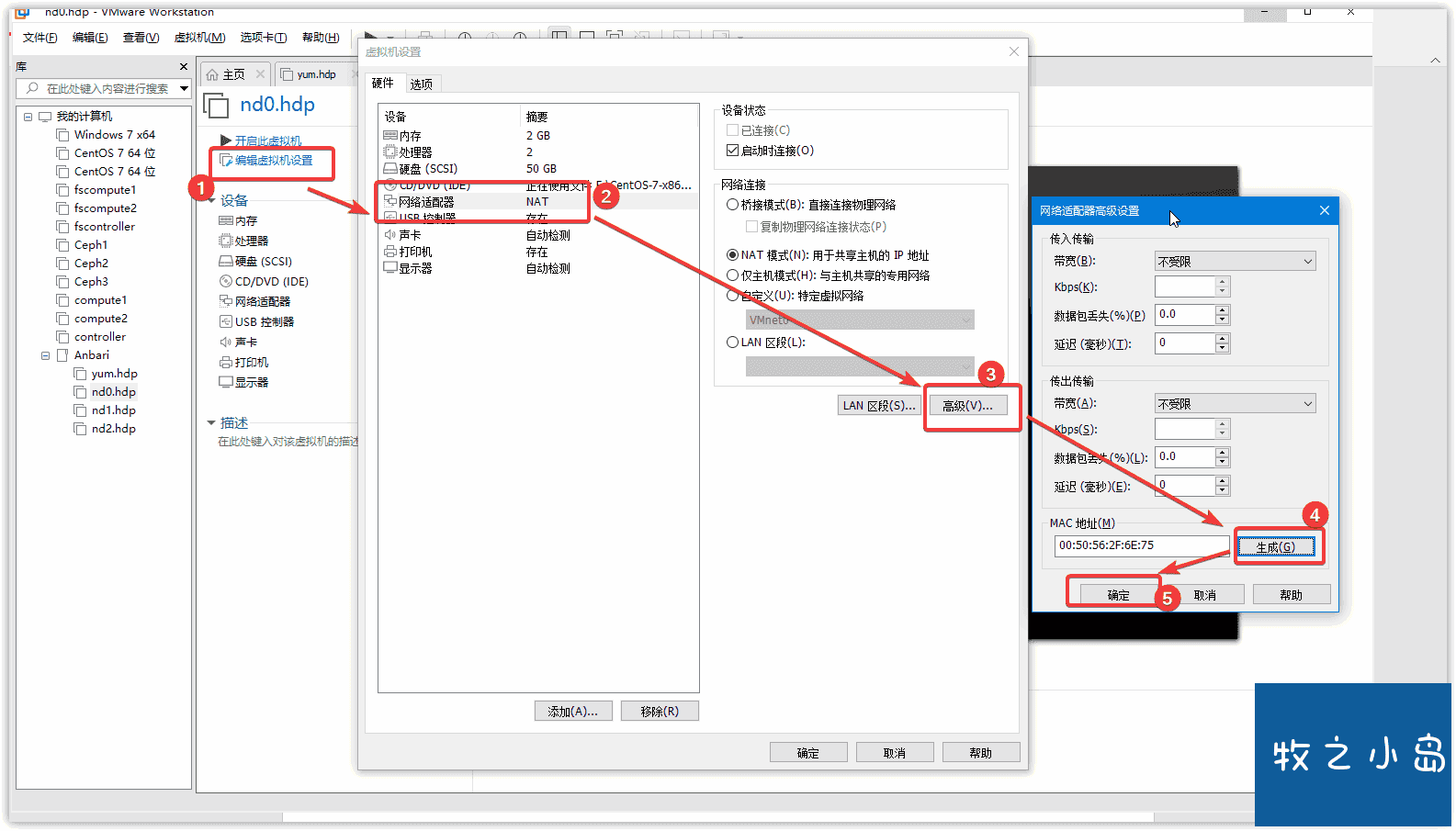Open the library search filter dropdown arrow
The image size is (1456, 831).
(184, 89)
